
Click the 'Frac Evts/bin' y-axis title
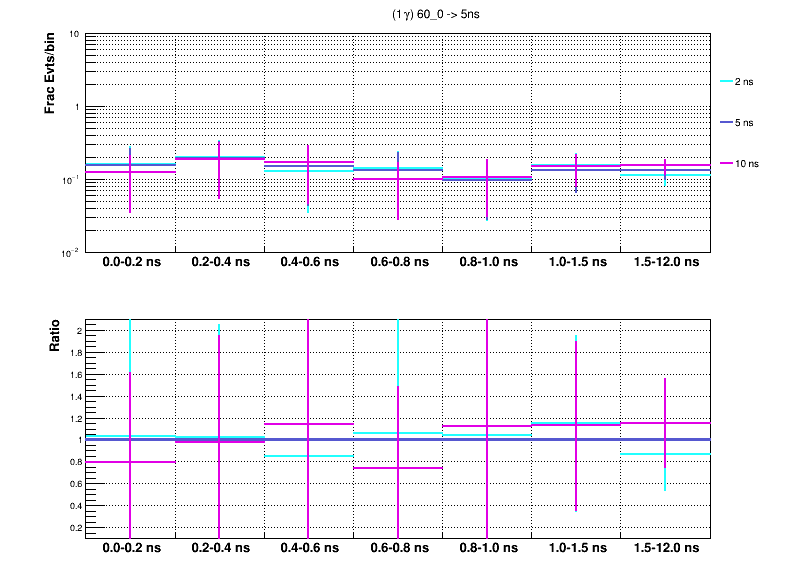point(50,72)
